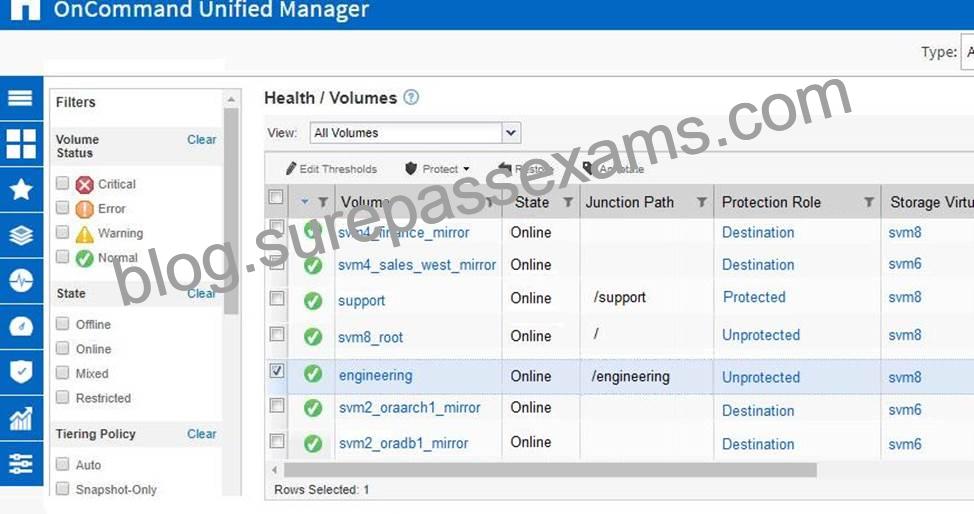974x514 pixels.
Task: Click the help icon beside Health / Volumes
Action: [x=411, y=97]
